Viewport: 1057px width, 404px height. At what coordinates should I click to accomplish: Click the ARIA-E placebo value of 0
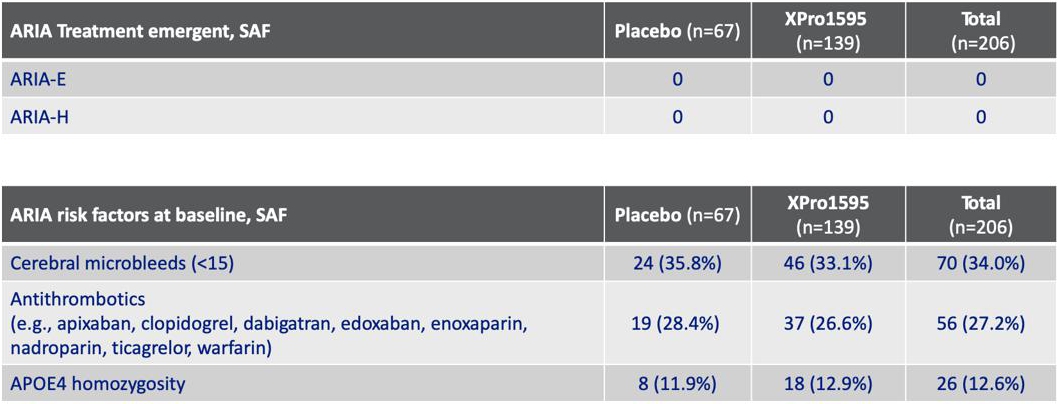coord(677,79)
